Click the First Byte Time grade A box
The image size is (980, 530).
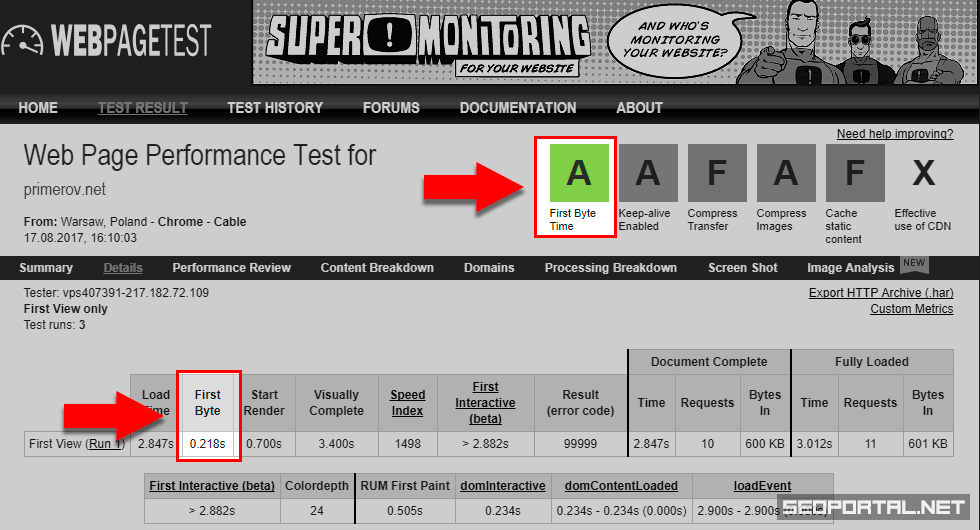pyautogui.click(x=579, y=173)
